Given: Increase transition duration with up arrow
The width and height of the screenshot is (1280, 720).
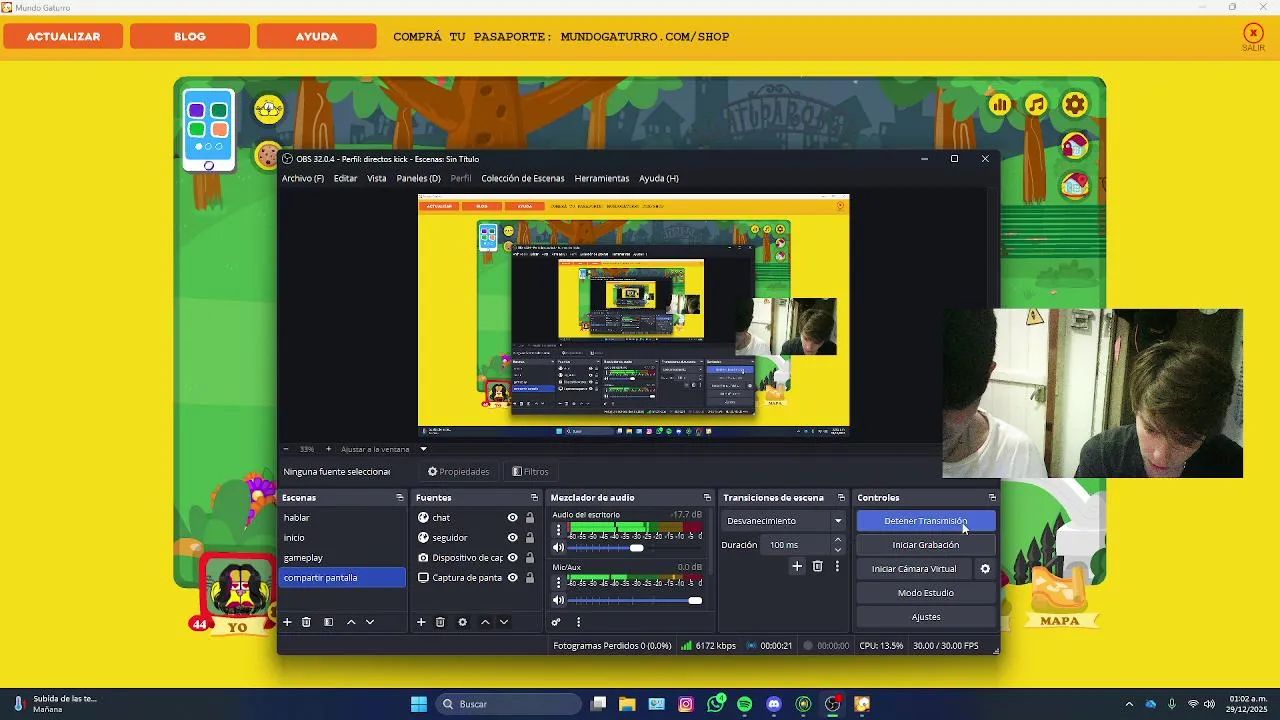Looking at the screenshot, I should (838, 540).
